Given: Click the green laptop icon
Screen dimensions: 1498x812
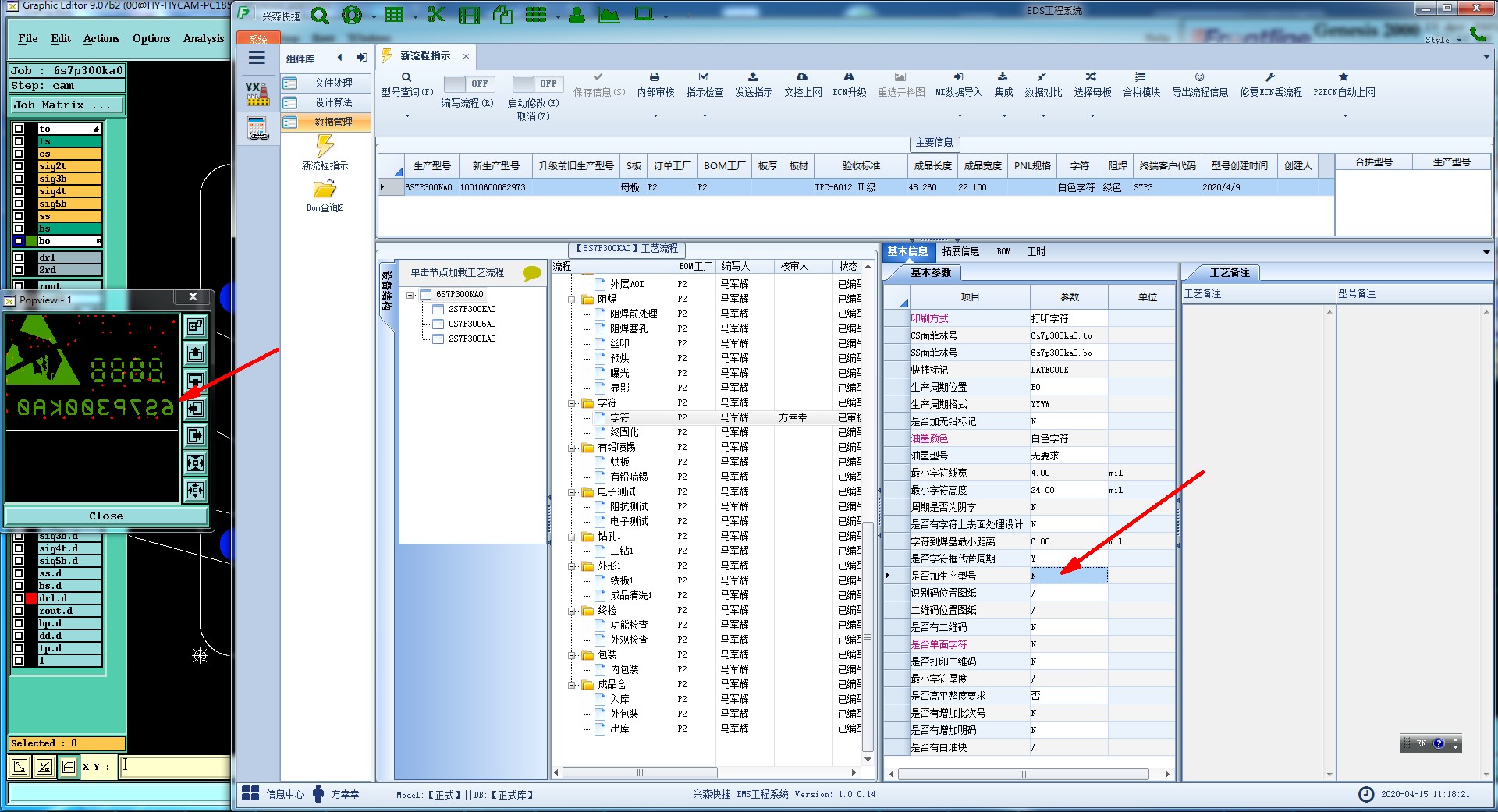Looking at the screenshot, I should (x=644, y=15).
